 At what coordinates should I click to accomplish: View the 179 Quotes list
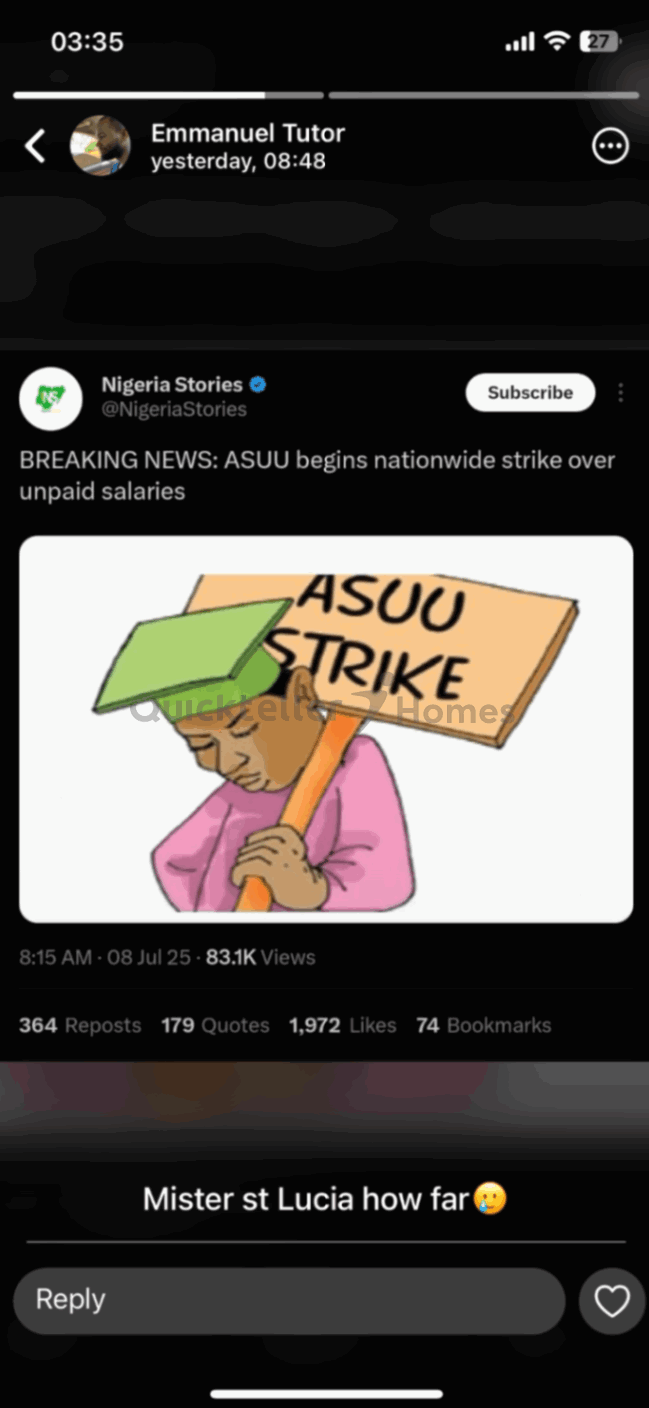[215, 1025]
